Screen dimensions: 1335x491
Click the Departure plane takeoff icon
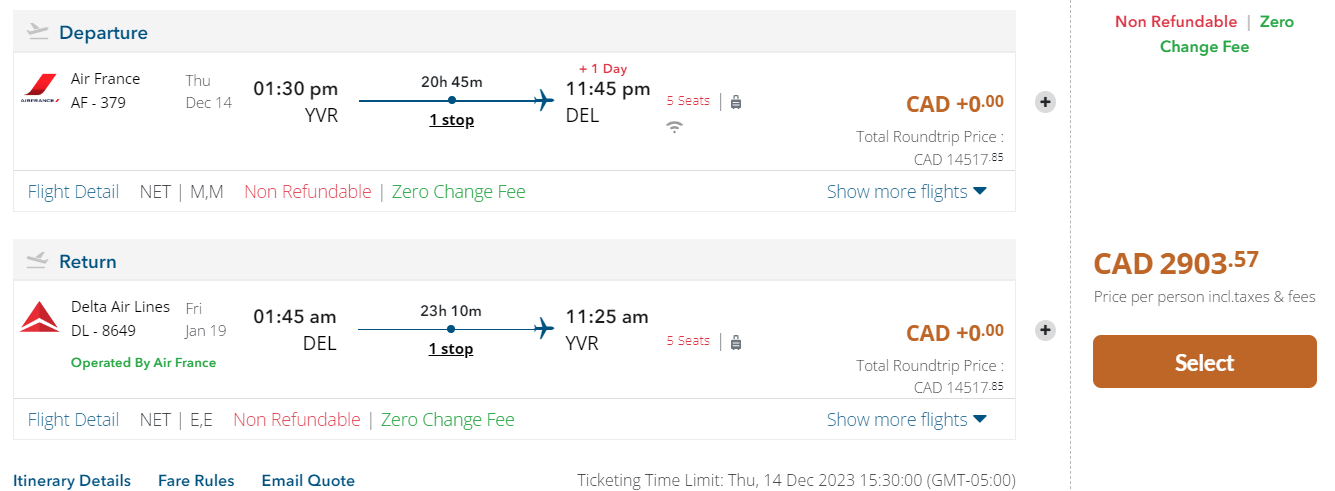pyautogui.click(x=38, y=32)
